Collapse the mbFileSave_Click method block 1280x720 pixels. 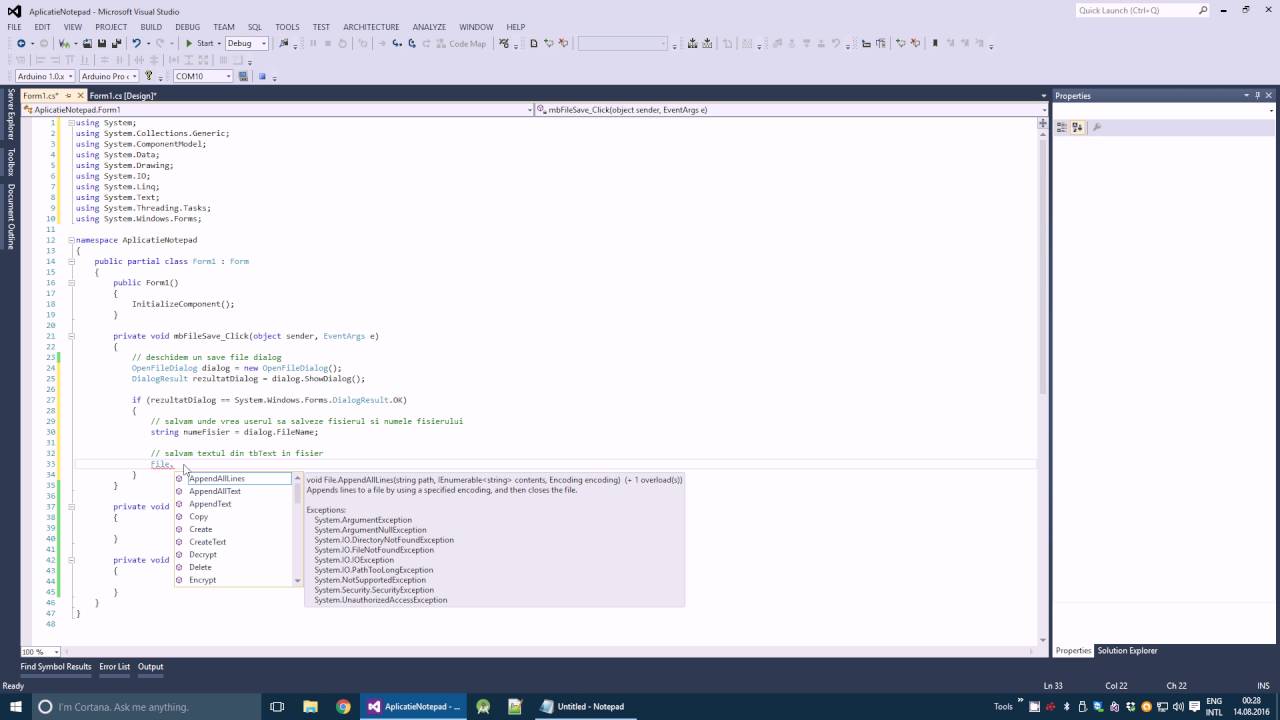click(x=71, y=336)
